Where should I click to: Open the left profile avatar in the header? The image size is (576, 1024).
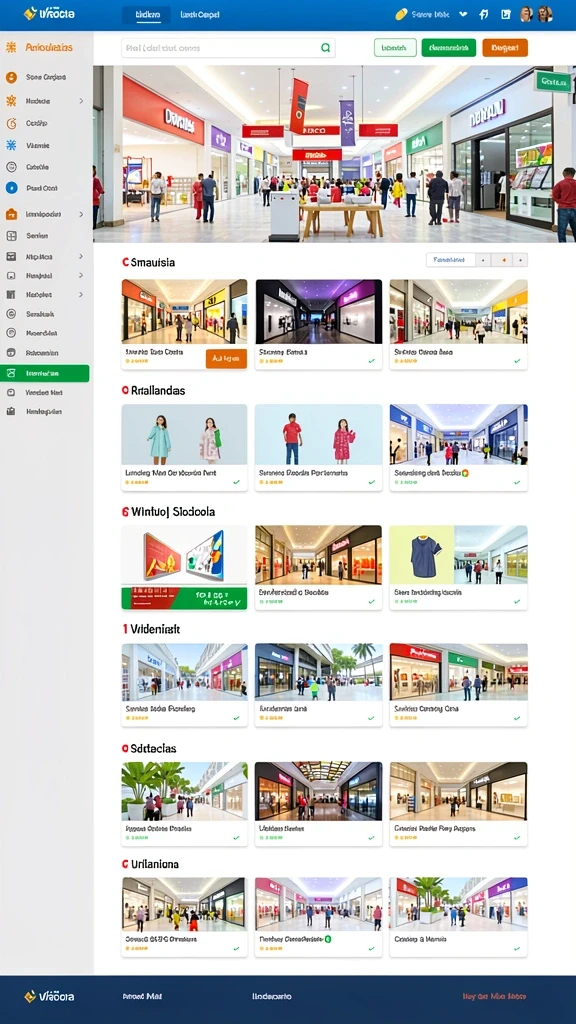[x=526, y=14]
